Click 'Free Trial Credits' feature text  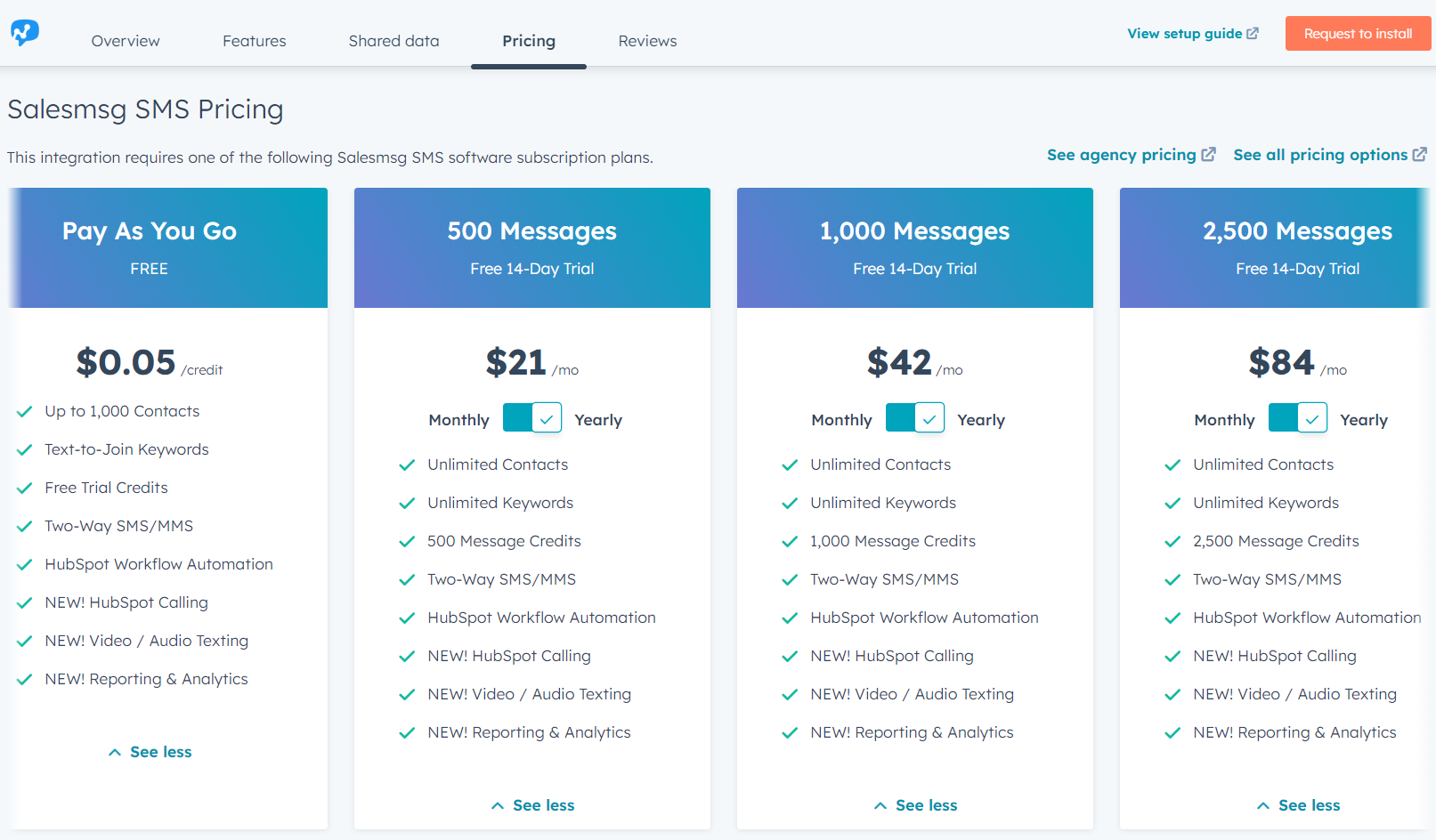(106, 488)
